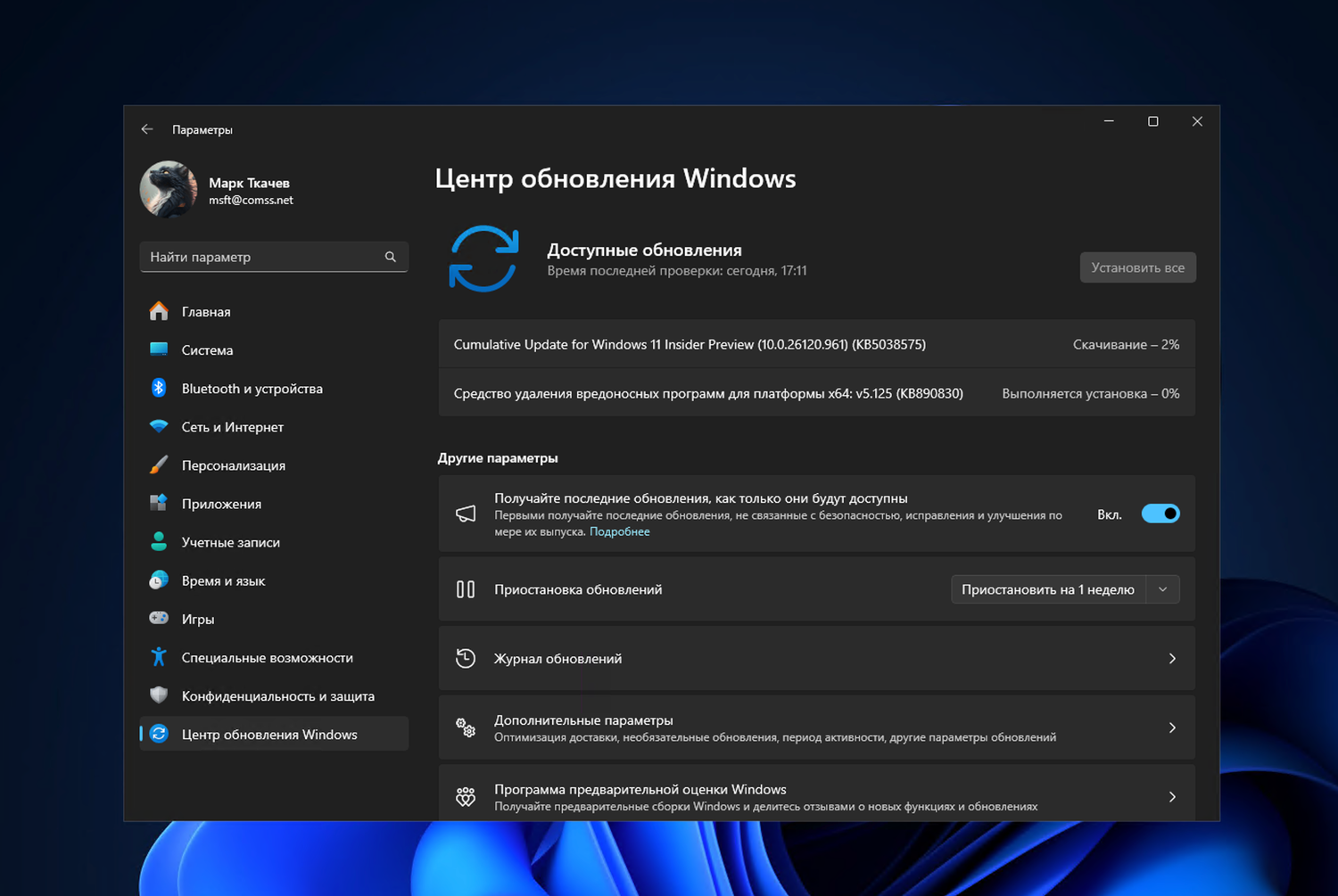Turn off the latest updates toggle
Image resolution: width=1338 pixels, height=896 pixels.
click(1160, 514)
